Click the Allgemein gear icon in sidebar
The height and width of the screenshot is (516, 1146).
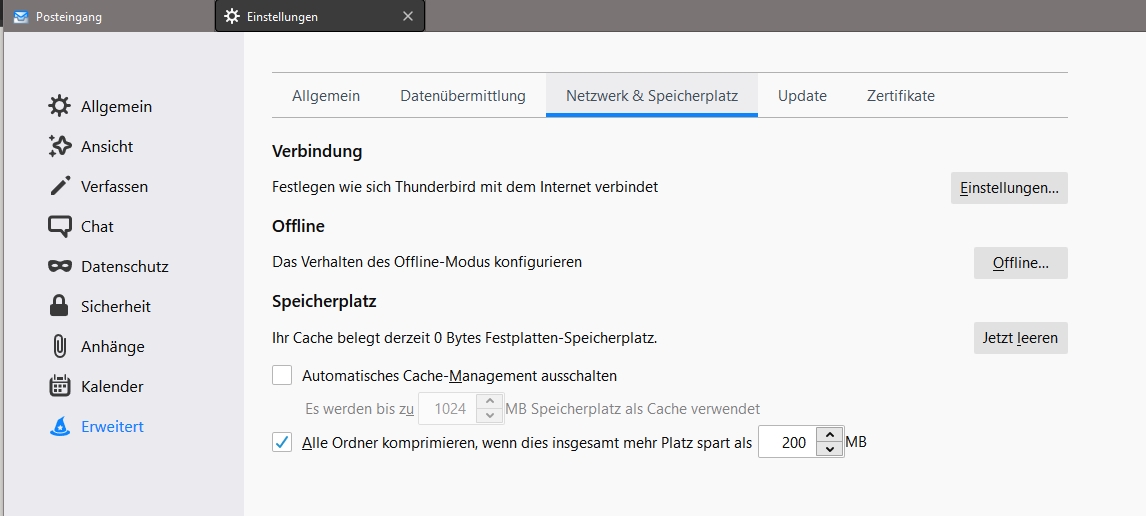pyautogui.click(x=60, y=106)
